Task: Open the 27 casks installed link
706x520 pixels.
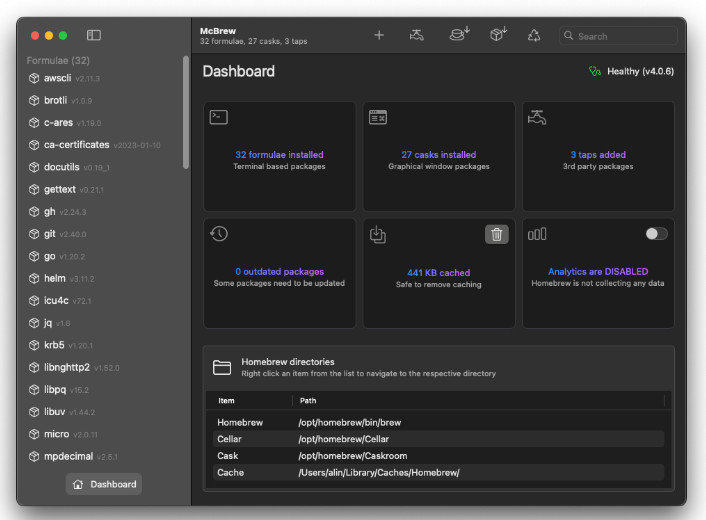Action: tap(439, 154)
